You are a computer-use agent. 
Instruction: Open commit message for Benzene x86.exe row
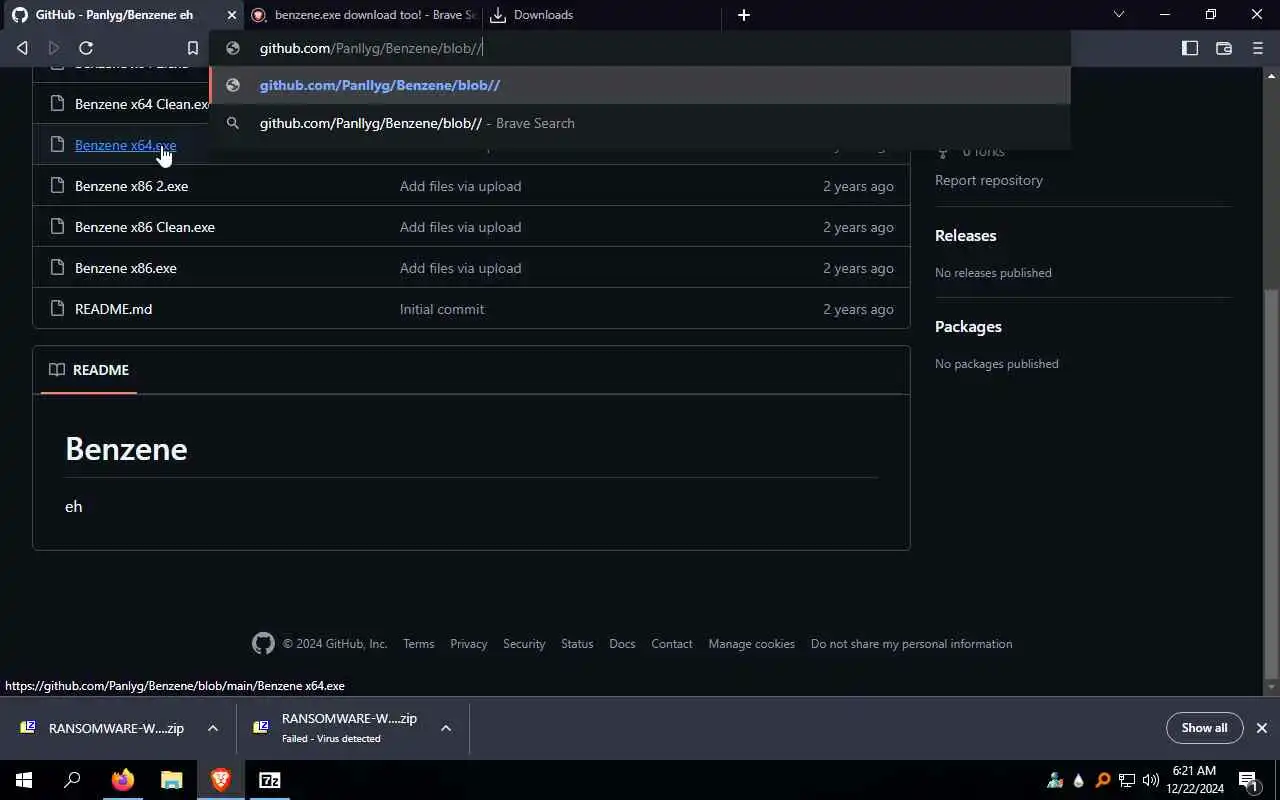[x=460, y=268]
